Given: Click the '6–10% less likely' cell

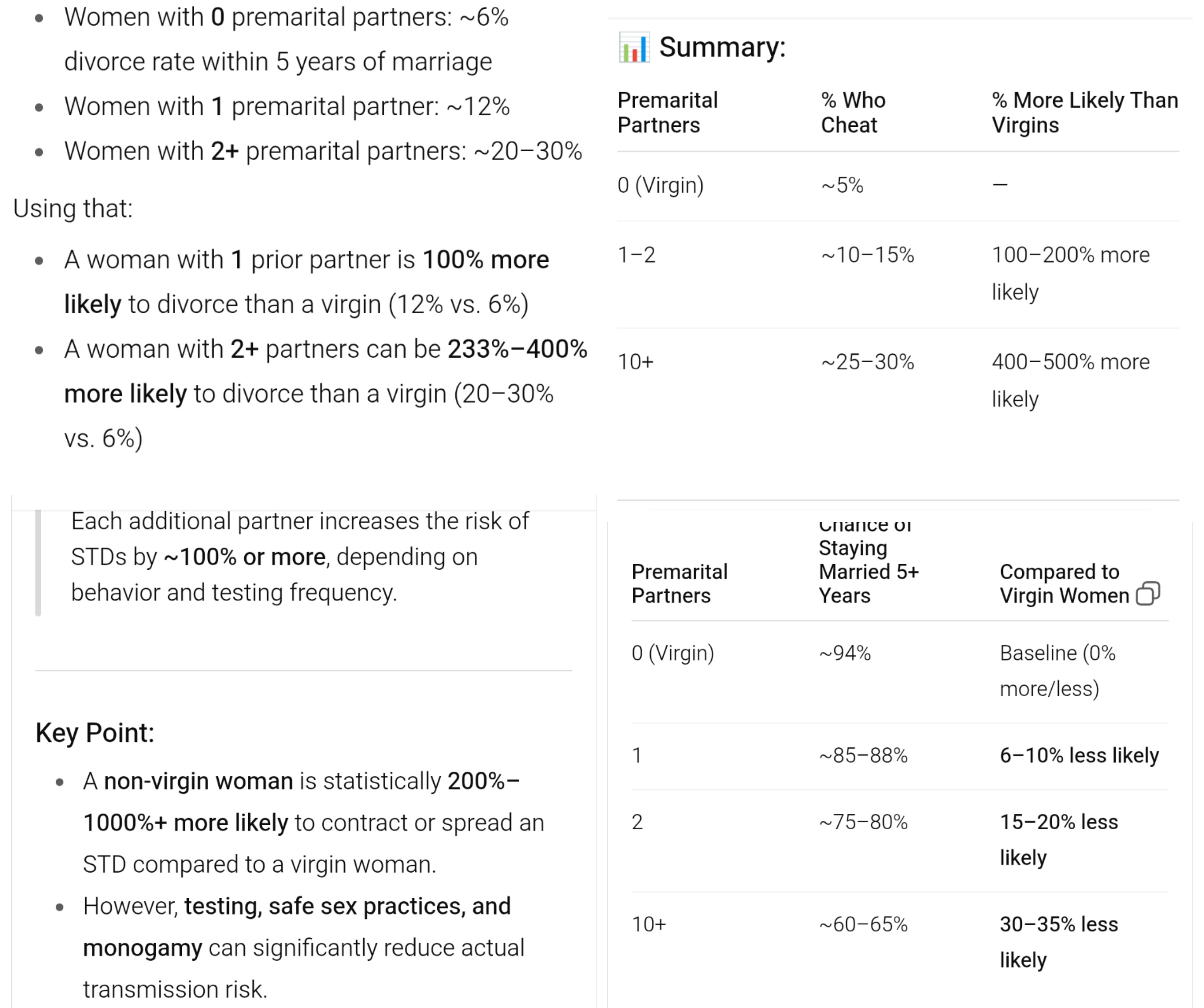Looking at the screenshot, I should tap(1079, 755).
